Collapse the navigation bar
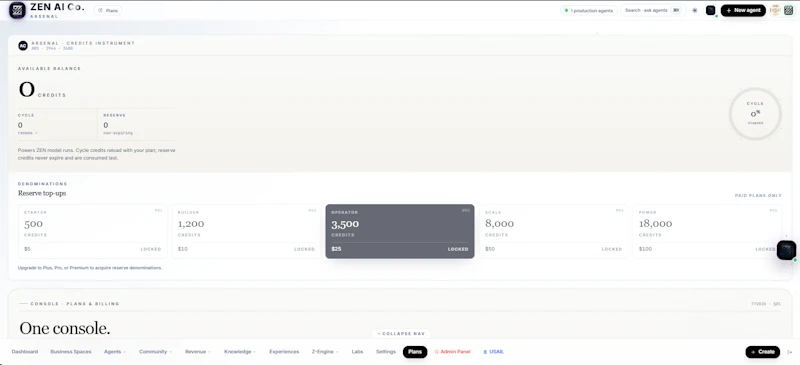This screenshot has height=365, width=800. point(401,333)
